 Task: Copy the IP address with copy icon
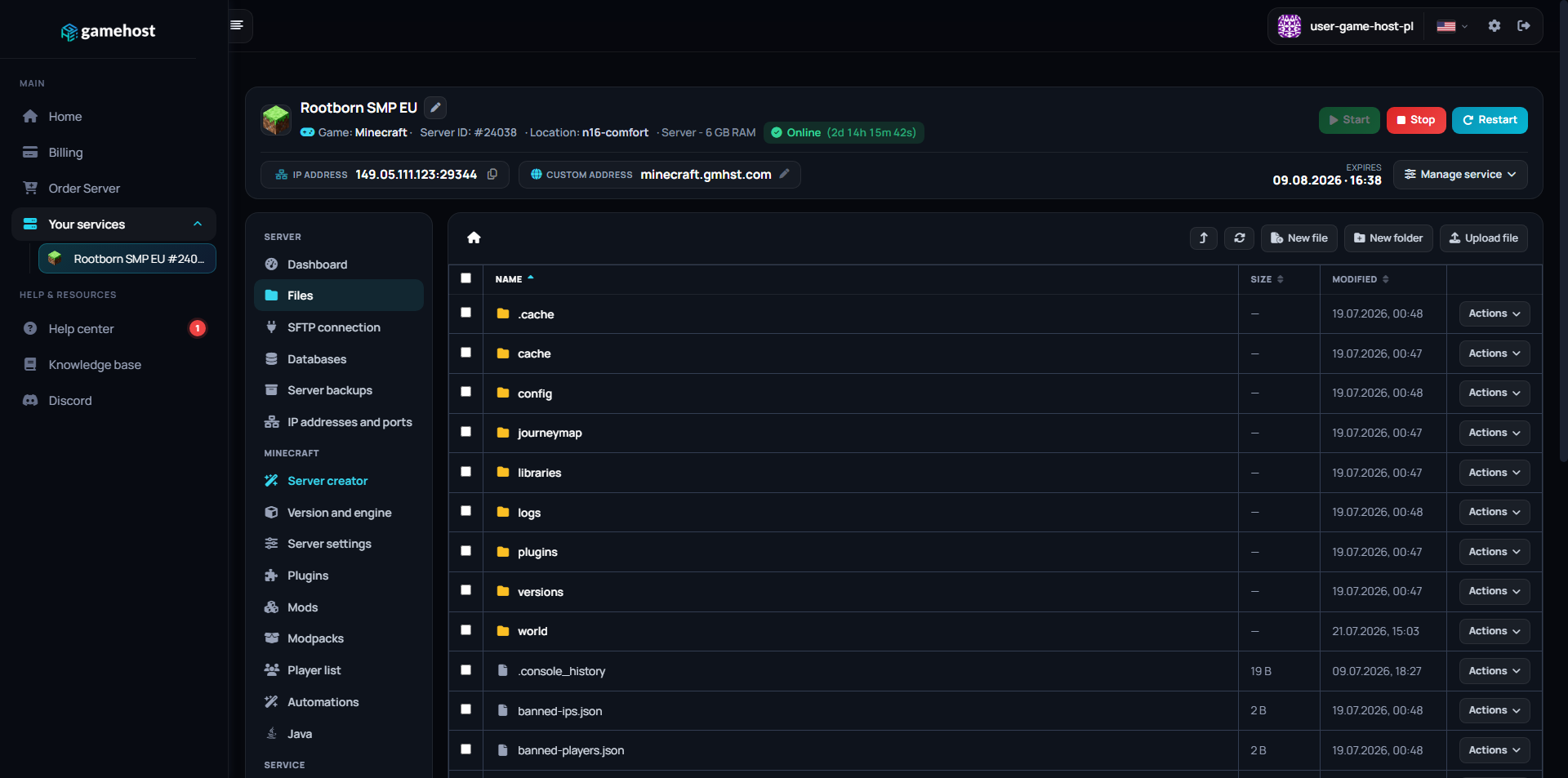pos(492,174)
